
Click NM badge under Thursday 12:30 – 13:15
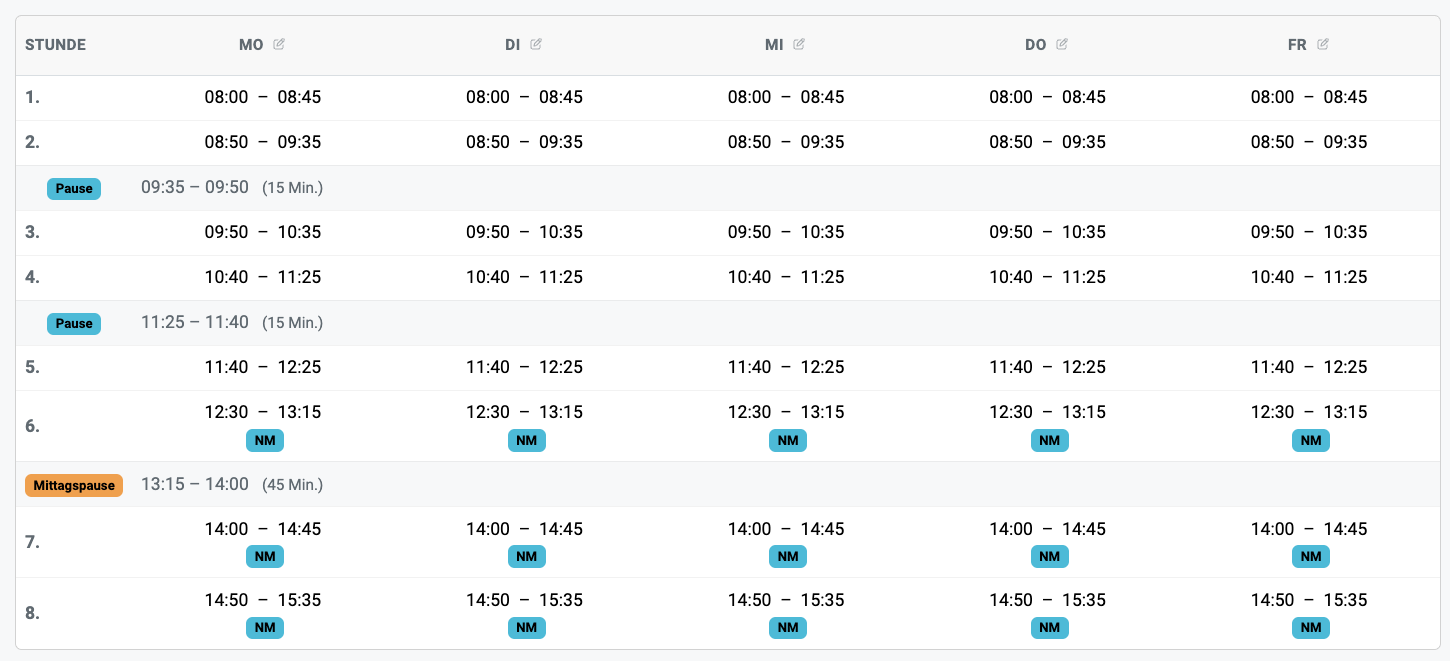(x=1049, y=440)
